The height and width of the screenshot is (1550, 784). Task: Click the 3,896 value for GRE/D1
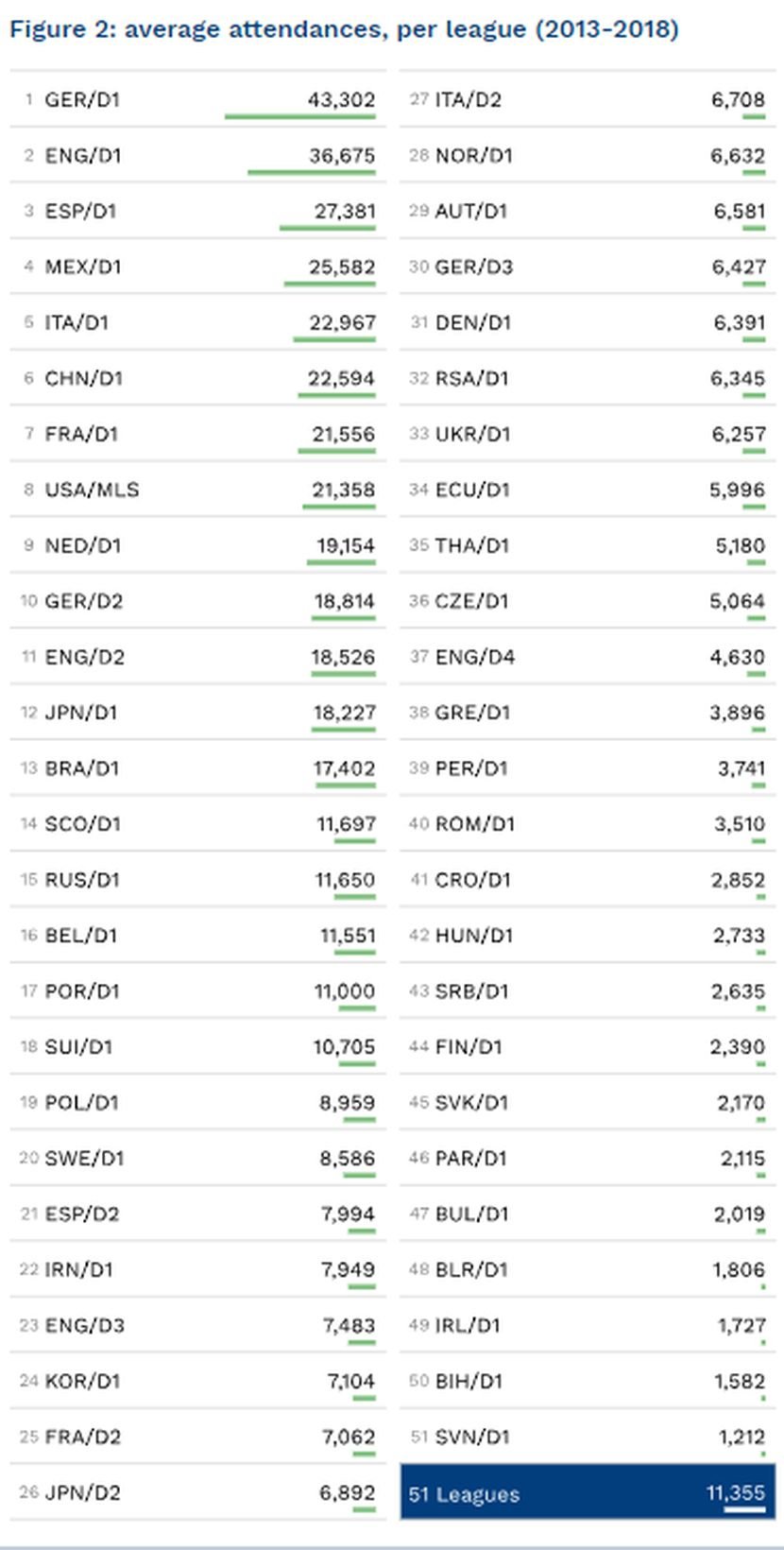pos(737,713)
